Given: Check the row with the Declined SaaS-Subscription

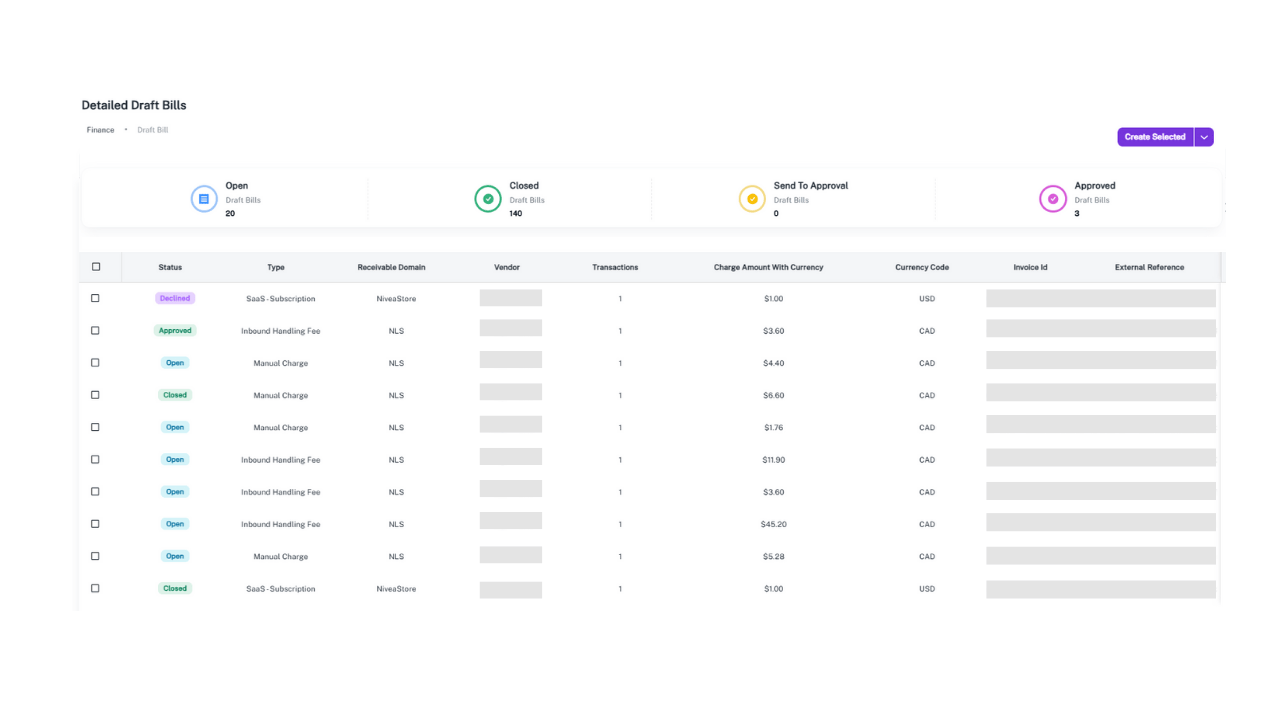Looking at the screenshot, I should coord(95,297).
